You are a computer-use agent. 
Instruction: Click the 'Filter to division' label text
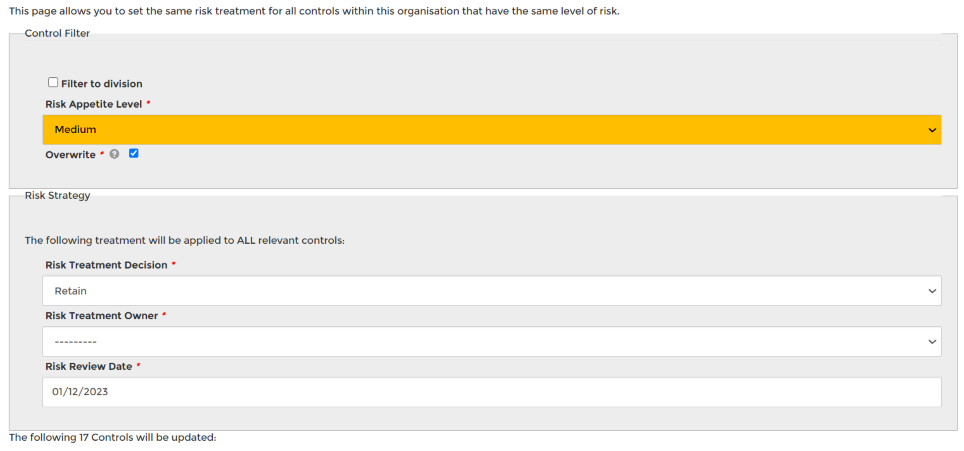tap(102, 84)
